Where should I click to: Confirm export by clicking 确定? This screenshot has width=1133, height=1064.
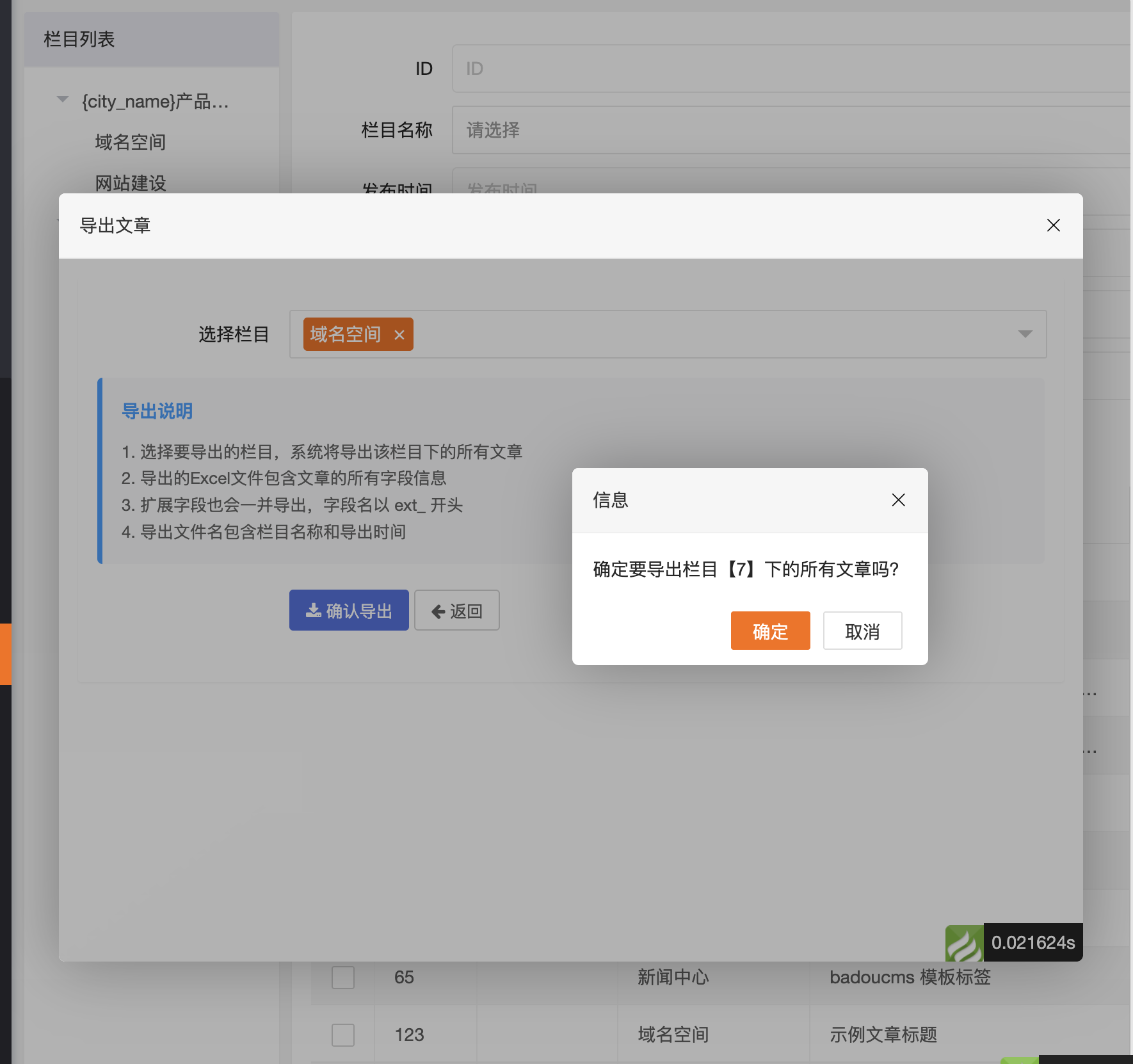point(770,631)
